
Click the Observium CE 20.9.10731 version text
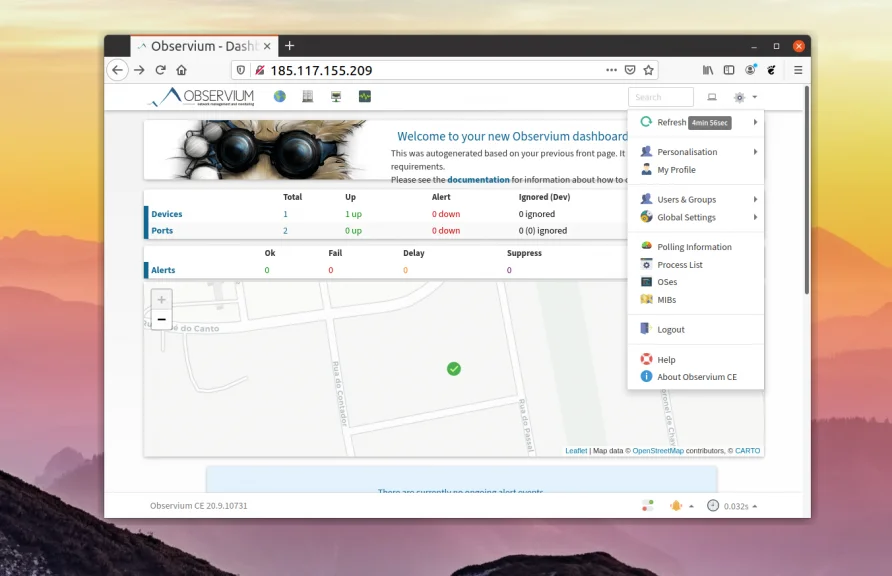pyautogui.click(x=199, y=505)
